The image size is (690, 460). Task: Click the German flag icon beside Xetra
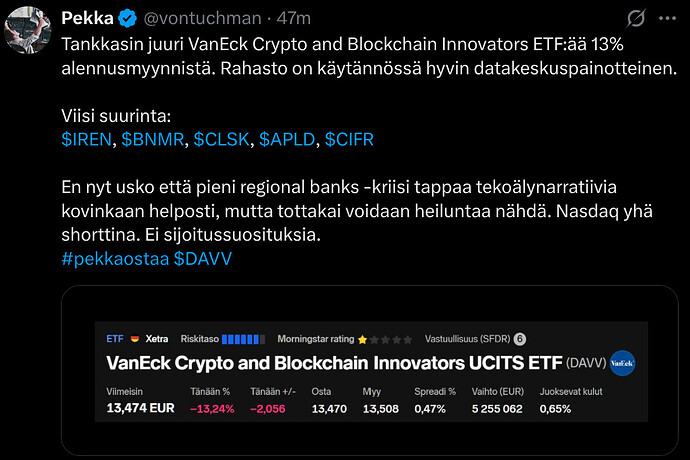pyautogui.click(x=136, y=339)
